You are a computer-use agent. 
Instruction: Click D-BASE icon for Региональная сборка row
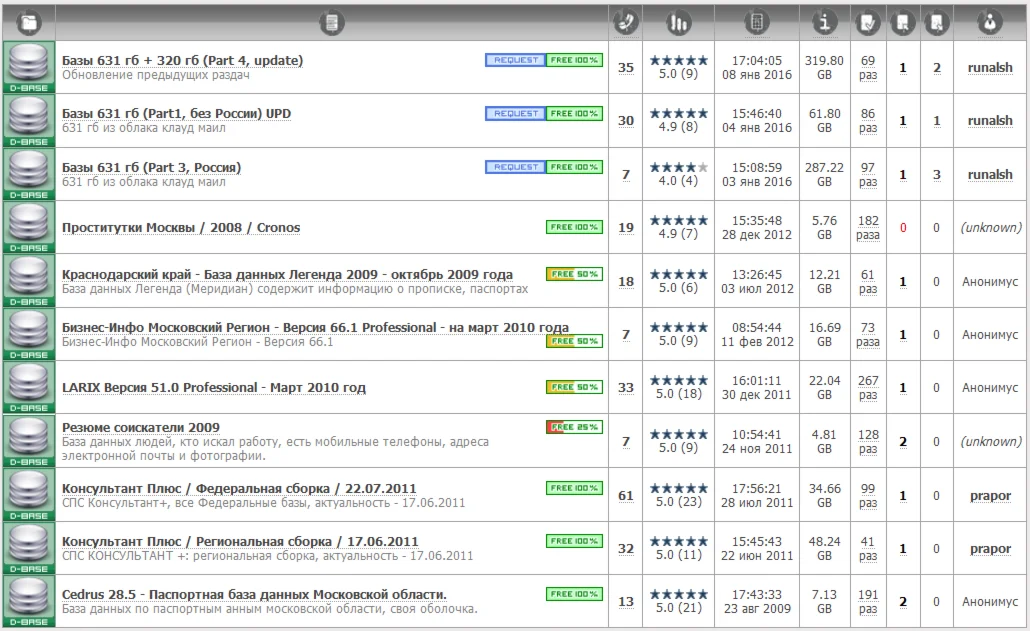[29, 548]
